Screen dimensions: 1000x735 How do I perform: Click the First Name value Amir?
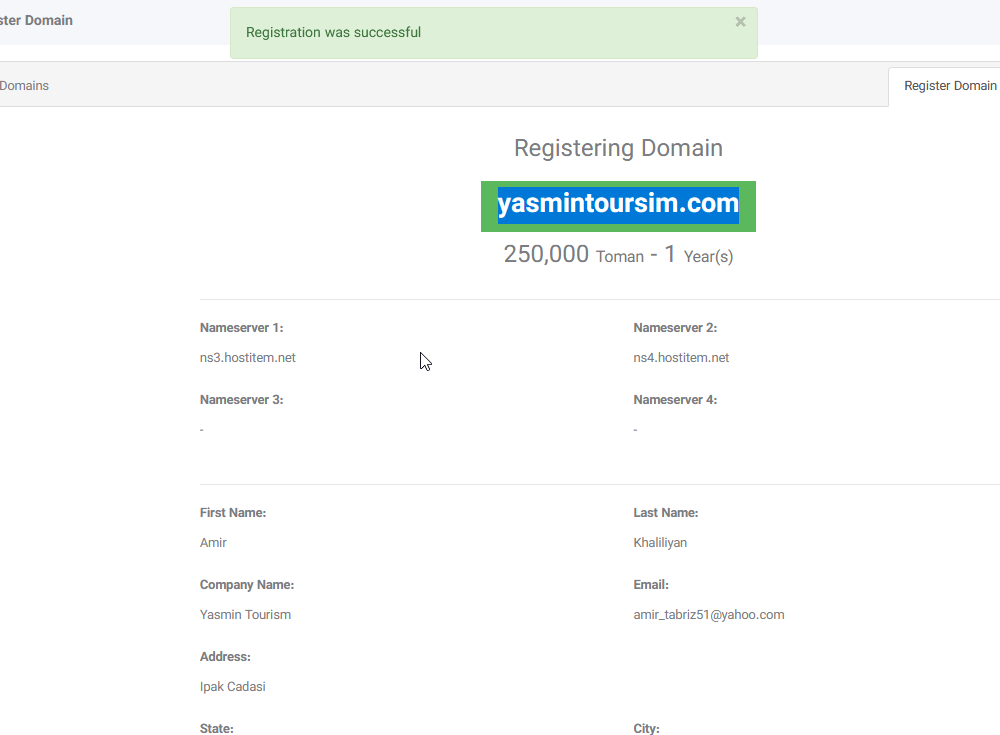(213, 543)
